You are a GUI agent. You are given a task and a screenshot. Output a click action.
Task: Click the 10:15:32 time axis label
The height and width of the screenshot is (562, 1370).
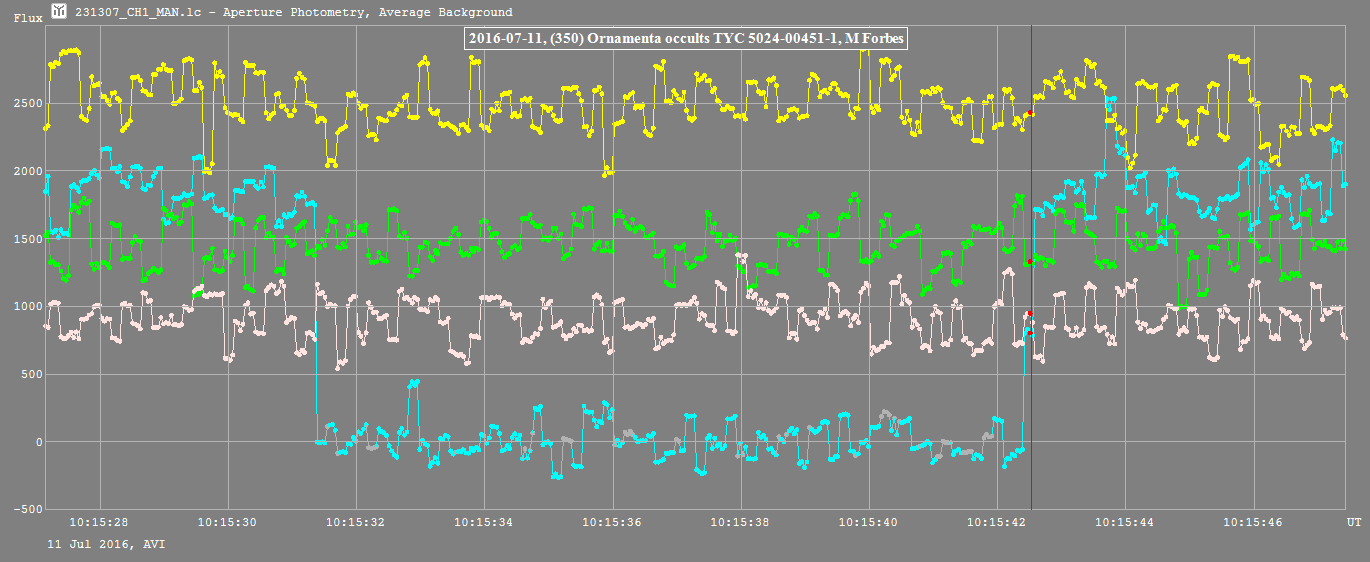pyautogui.click(x=356, y=522)
